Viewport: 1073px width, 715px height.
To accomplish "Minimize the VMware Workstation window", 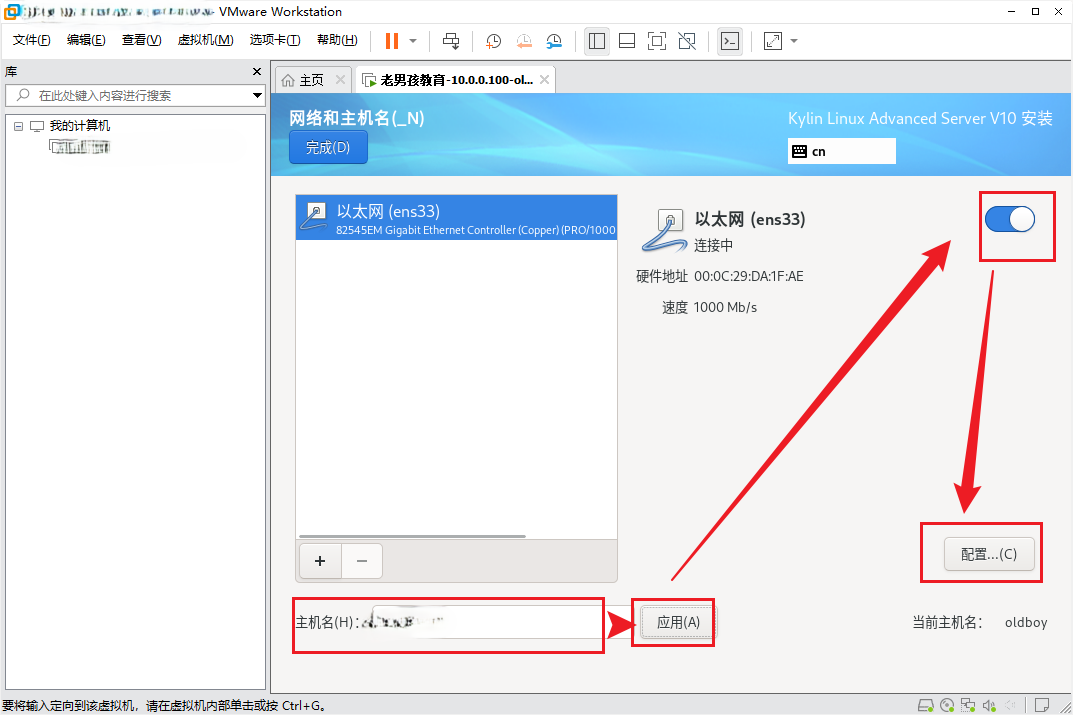I will pyautogui.click(x=1012, y=12).
